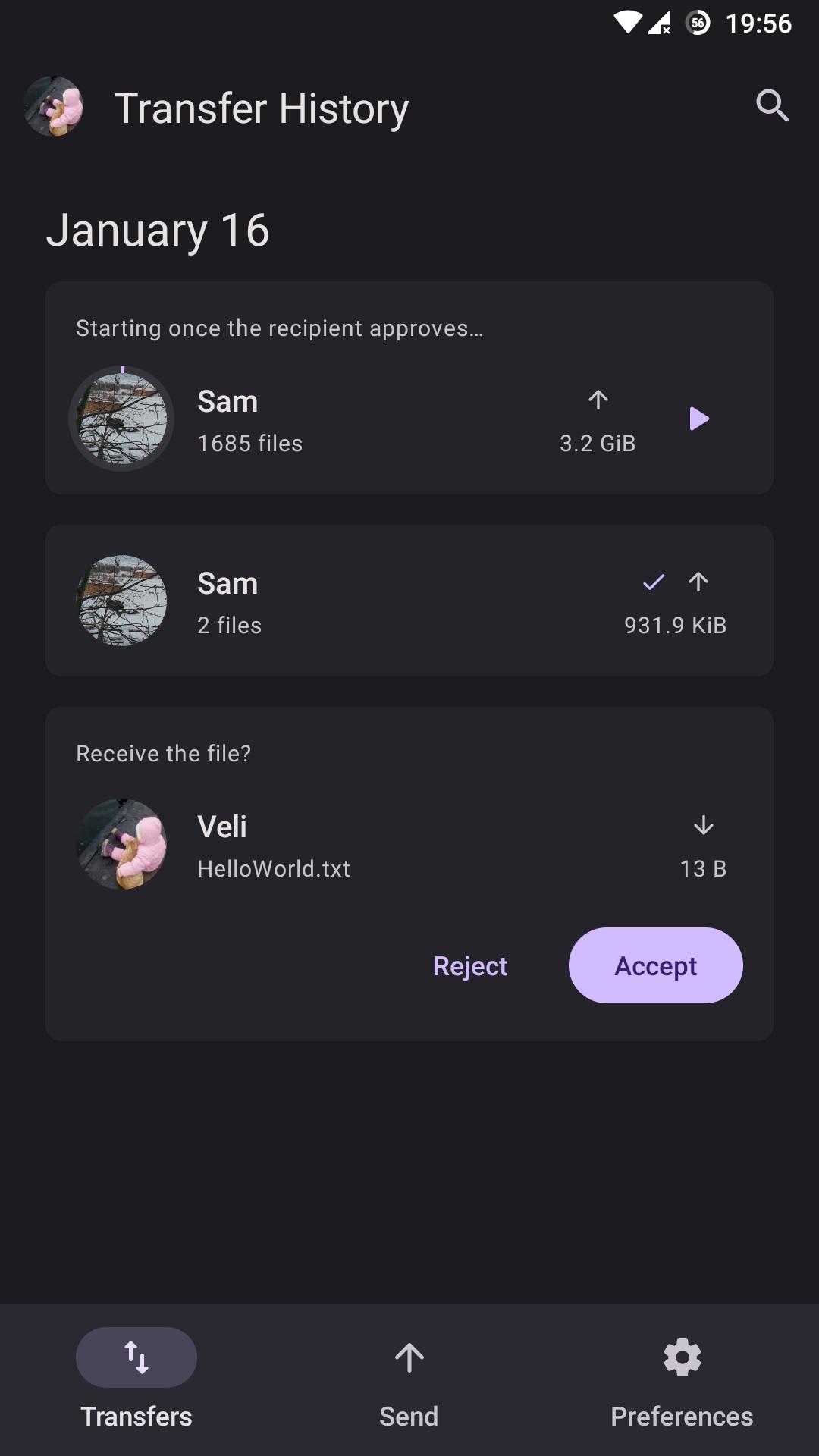819x1456 pixels.
Task: Open search with the magnifier icon
Action: [x=772, y=105]
